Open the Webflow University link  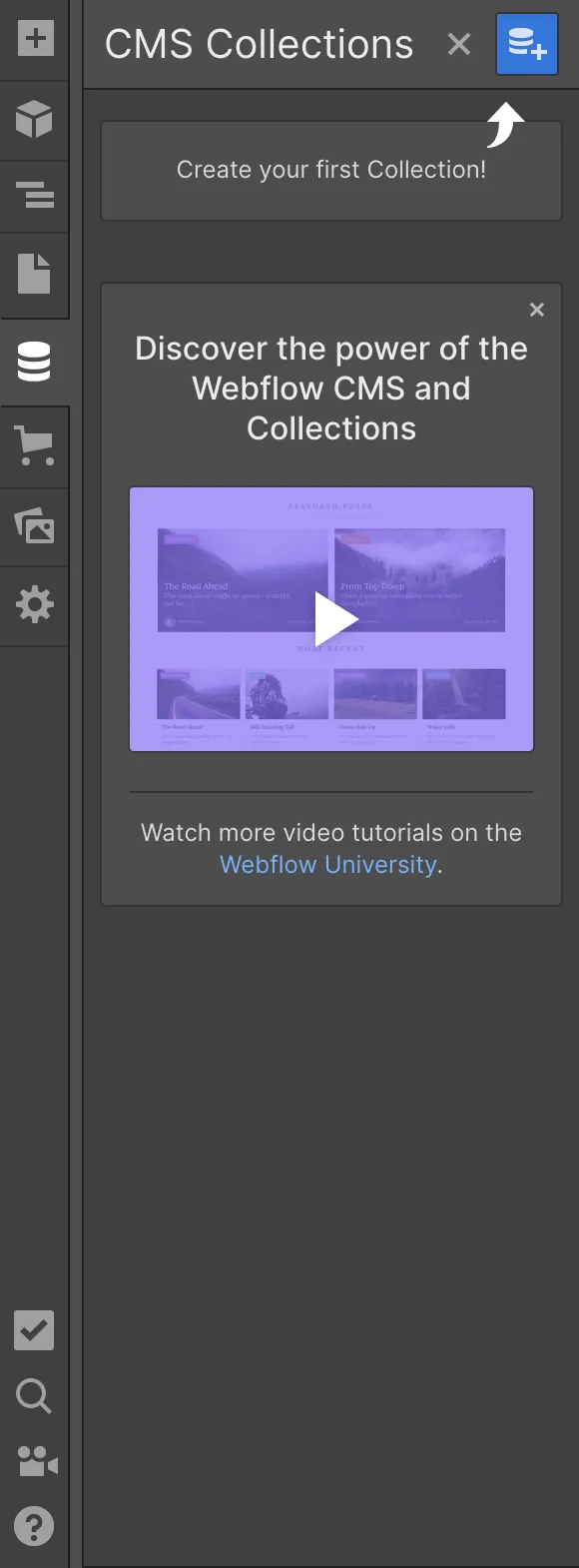tap(328, 864)
